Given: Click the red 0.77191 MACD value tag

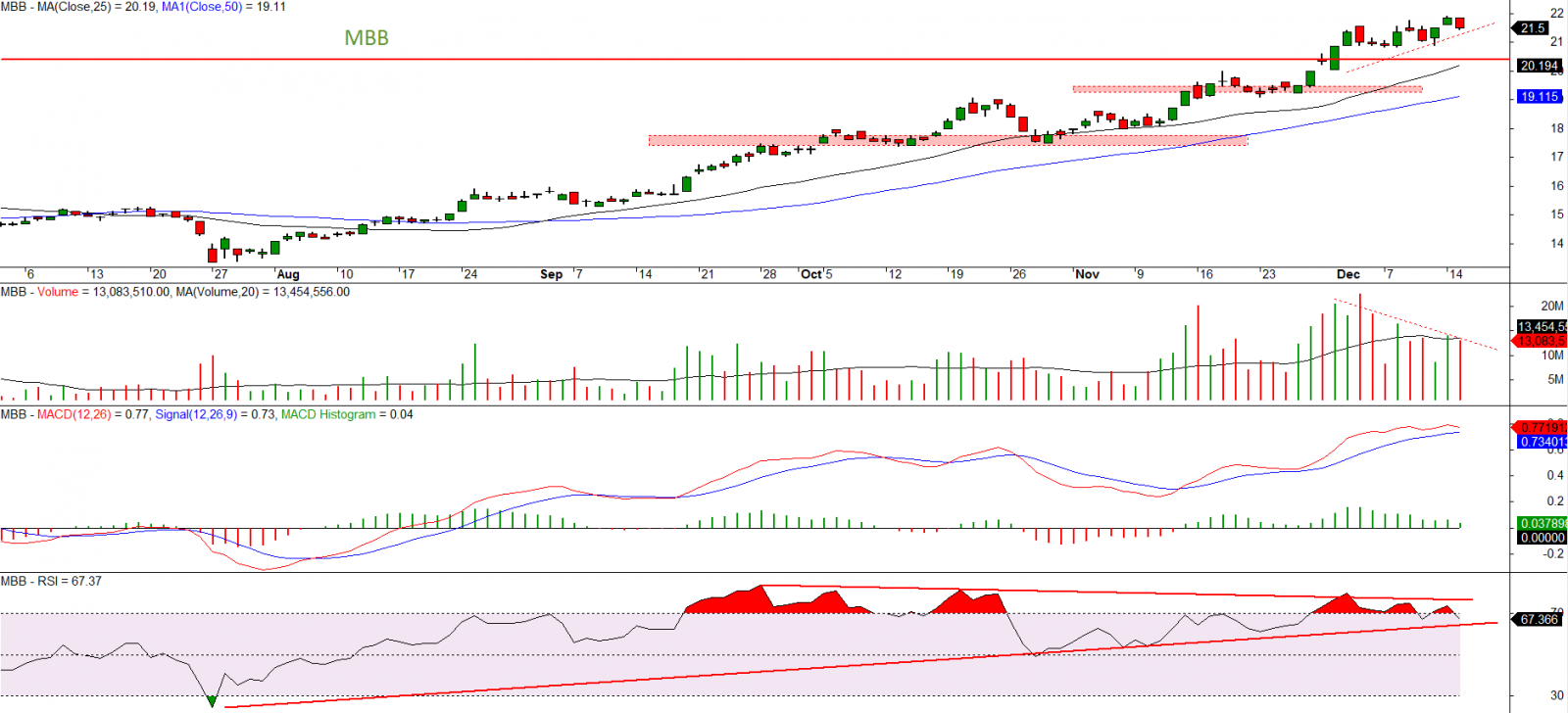Looking at the screenshot, I should coord(1541,428).
